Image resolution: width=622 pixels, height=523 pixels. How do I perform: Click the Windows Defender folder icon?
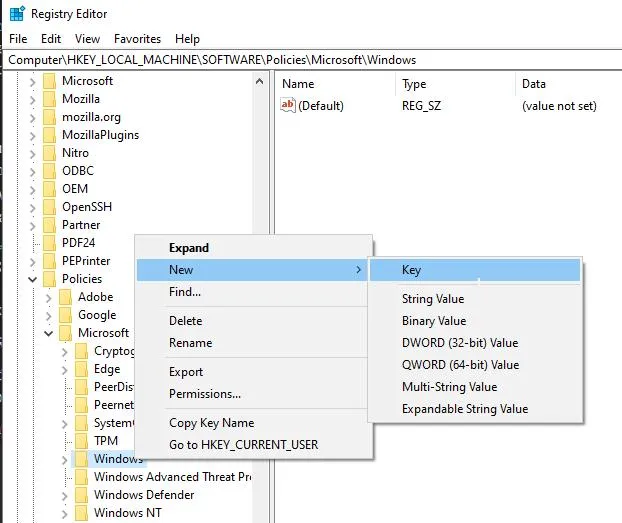(81, 495)
